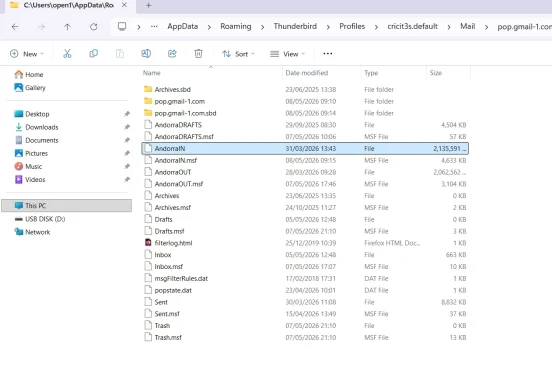Click the Delete trash icon
Screen dimensions: 552x384
199,53
